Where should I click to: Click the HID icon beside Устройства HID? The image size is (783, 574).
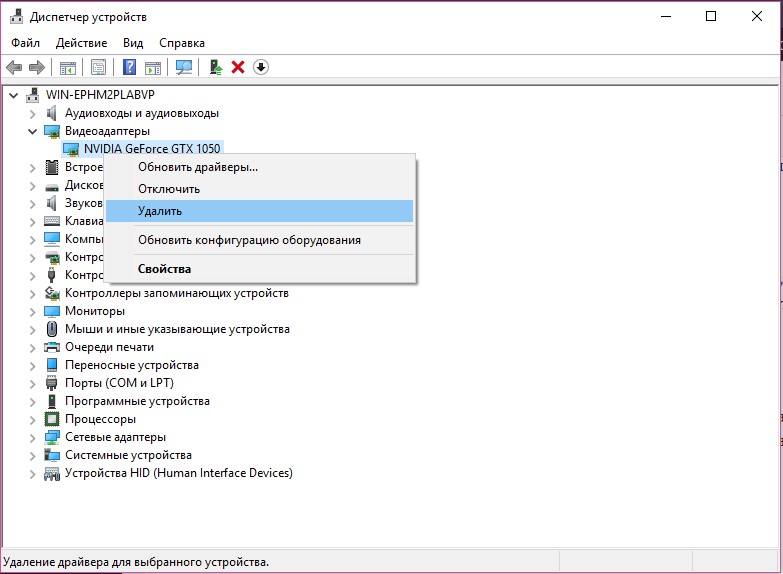[x=52, y=474]
